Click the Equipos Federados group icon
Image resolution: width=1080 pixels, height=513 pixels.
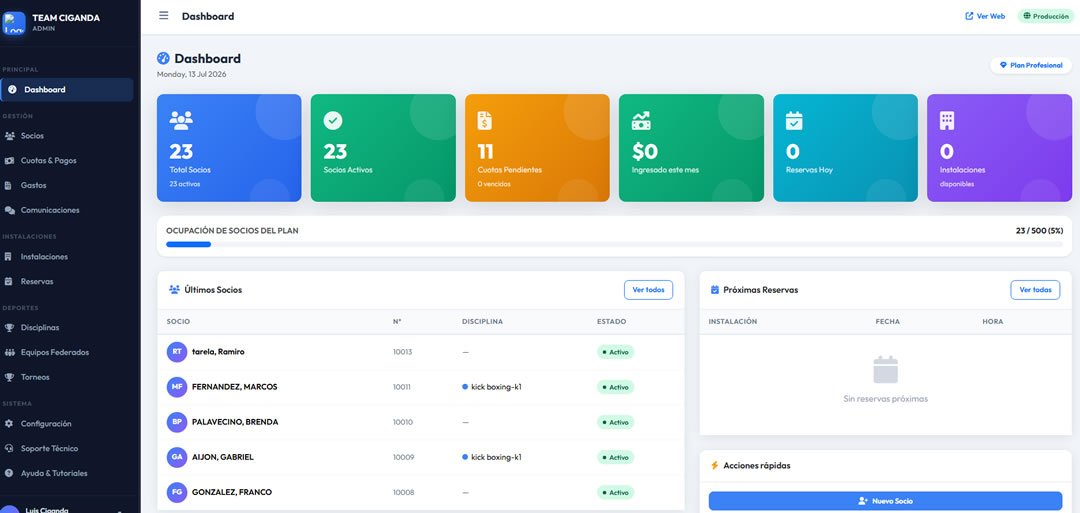pyautogui.click(x=10, y=353)
